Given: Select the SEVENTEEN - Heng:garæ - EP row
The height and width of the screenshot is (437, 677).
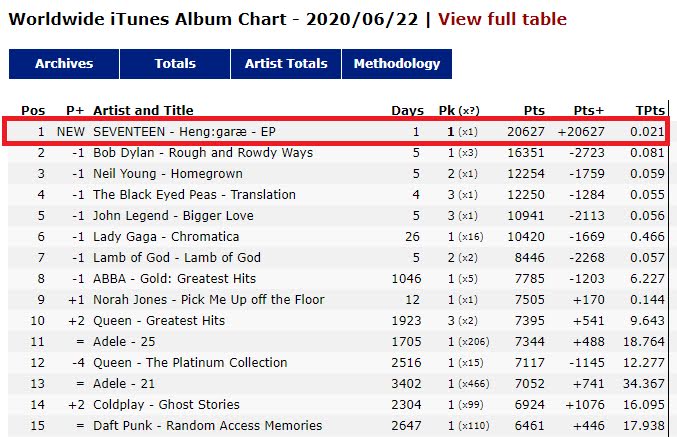Looking at the screenshot, I should point(336,131).
